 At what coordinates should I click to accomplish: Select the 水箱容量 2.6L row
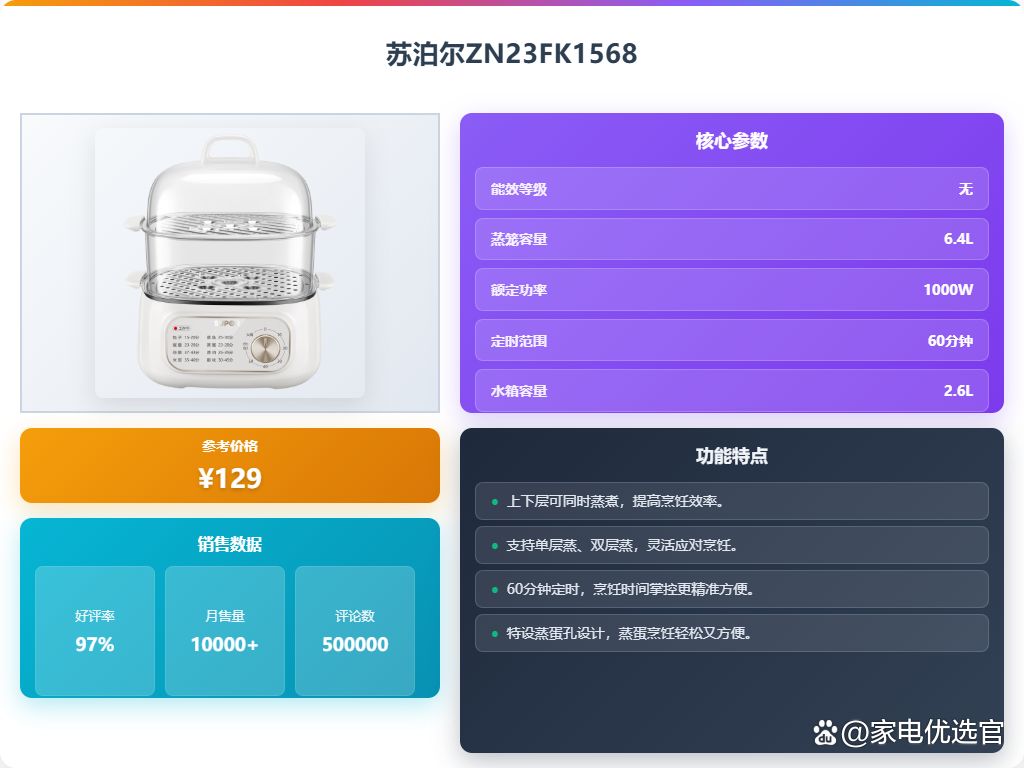tap(731, 391)
